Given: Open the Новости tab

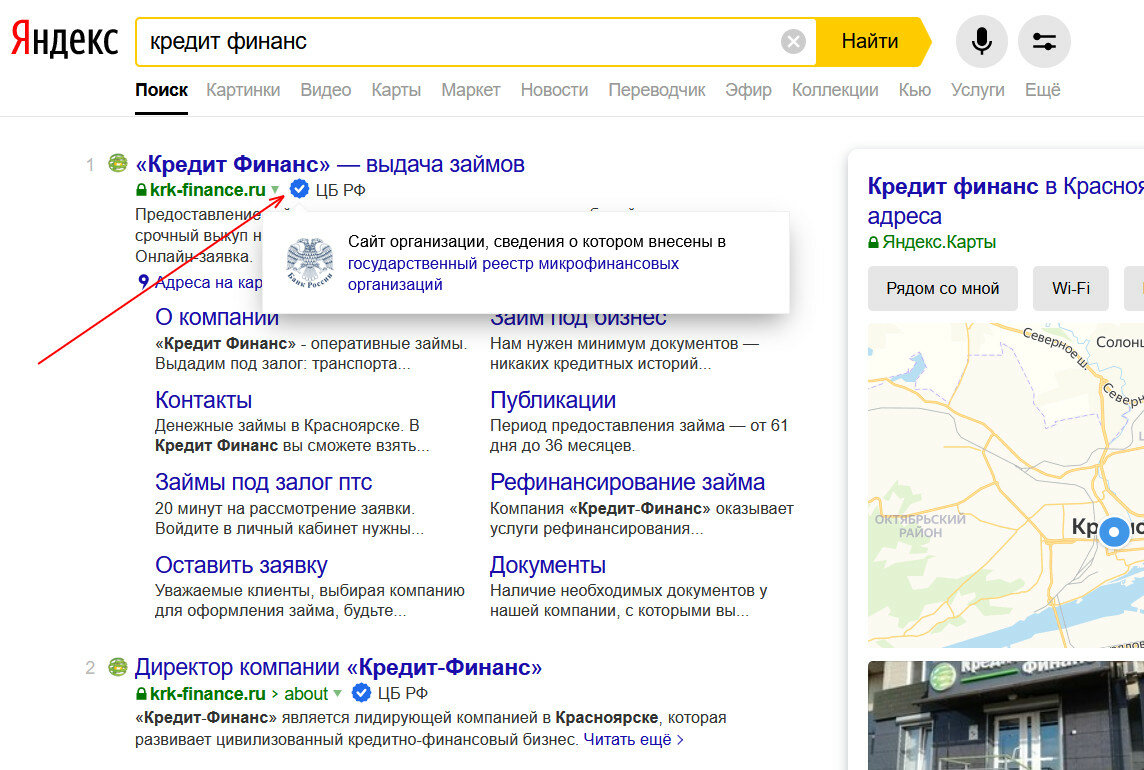Looking at the screenshot, I should point(554,90).
